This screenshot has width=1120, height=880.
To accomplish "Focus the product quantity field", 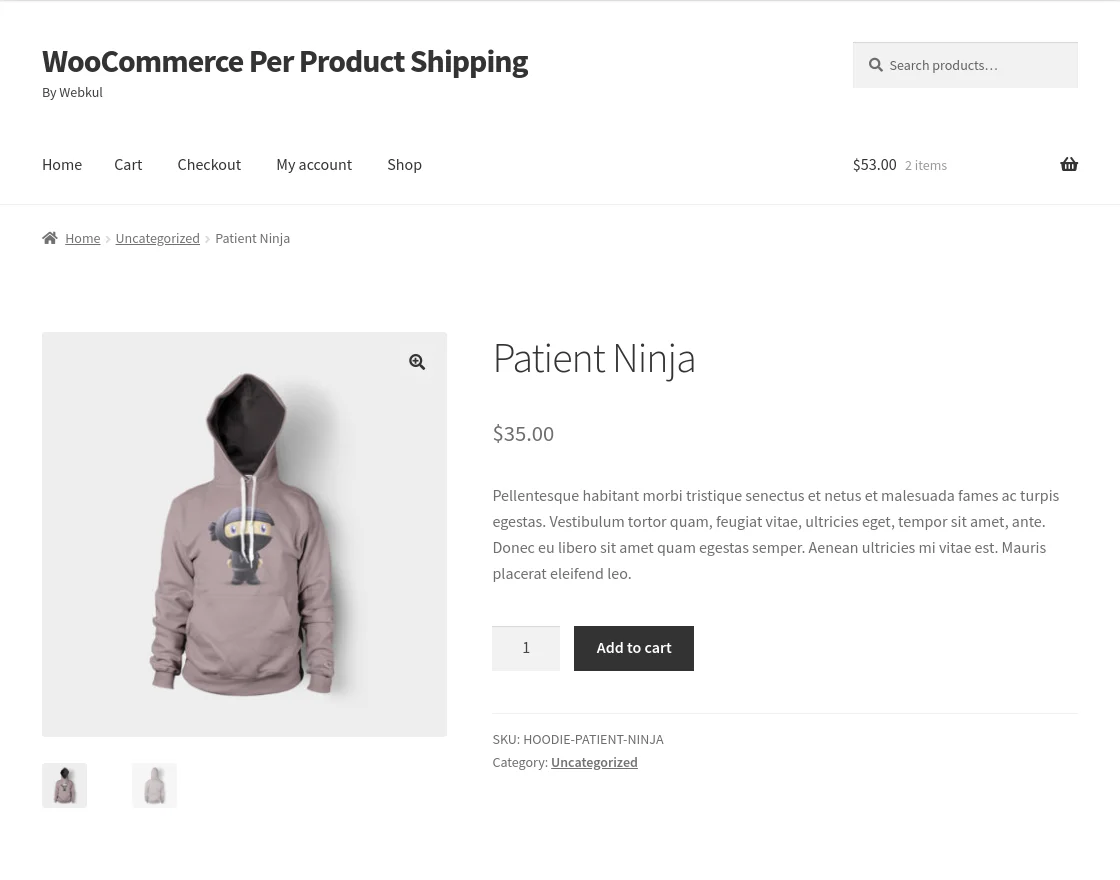I will [x=526, y=648].
